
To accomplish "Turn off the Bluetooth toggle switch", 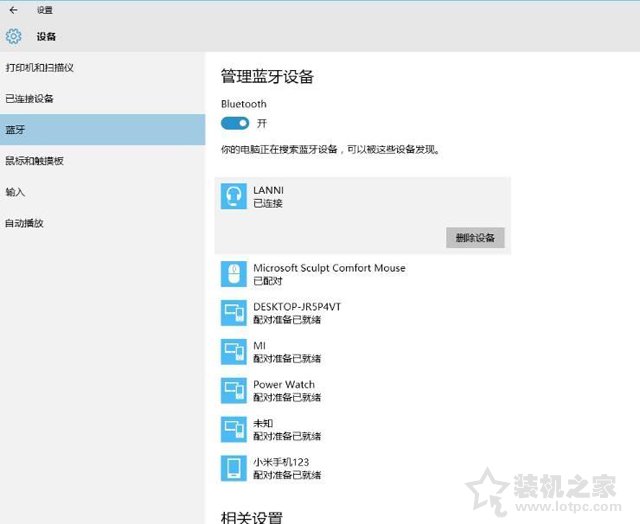I will point(235,123).
